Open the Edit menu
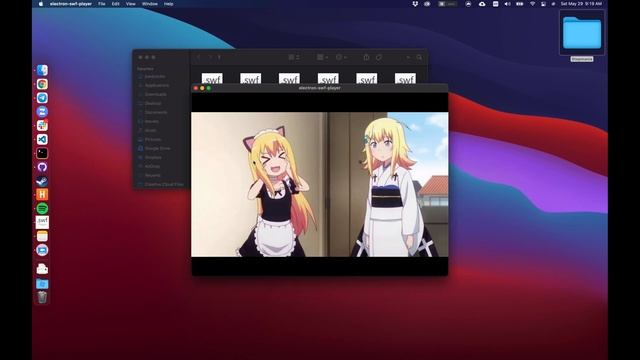 pos(116,4)
